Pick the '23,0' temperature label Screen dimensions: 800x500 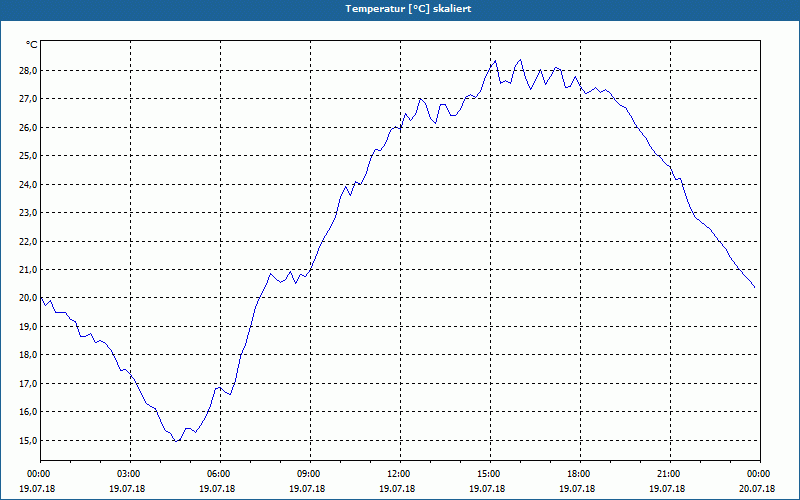28,213
